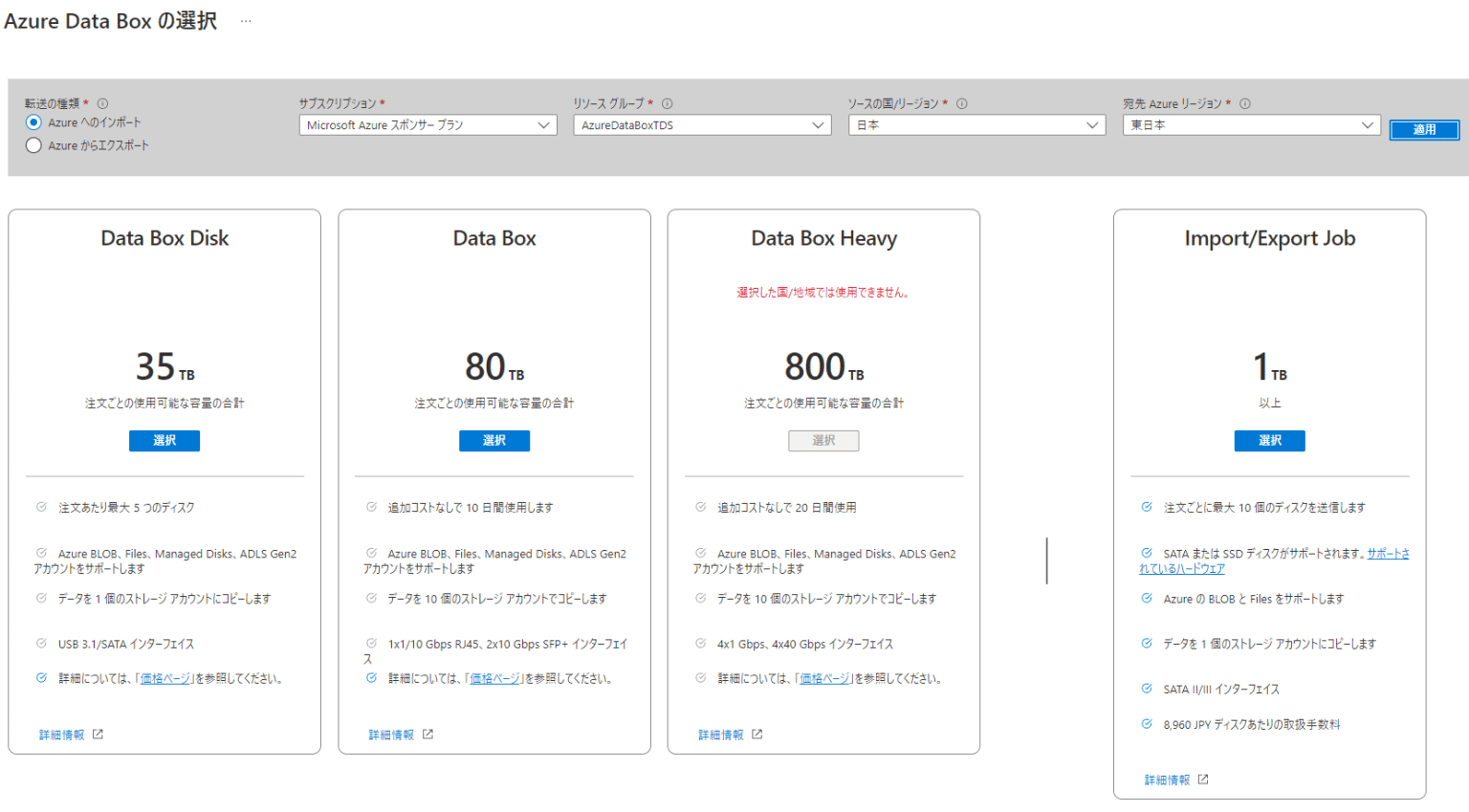Click info icon beside リソース グループ label
Image resolution: width=1469 pixels, height=812 pixels.
tap(668, 103)
